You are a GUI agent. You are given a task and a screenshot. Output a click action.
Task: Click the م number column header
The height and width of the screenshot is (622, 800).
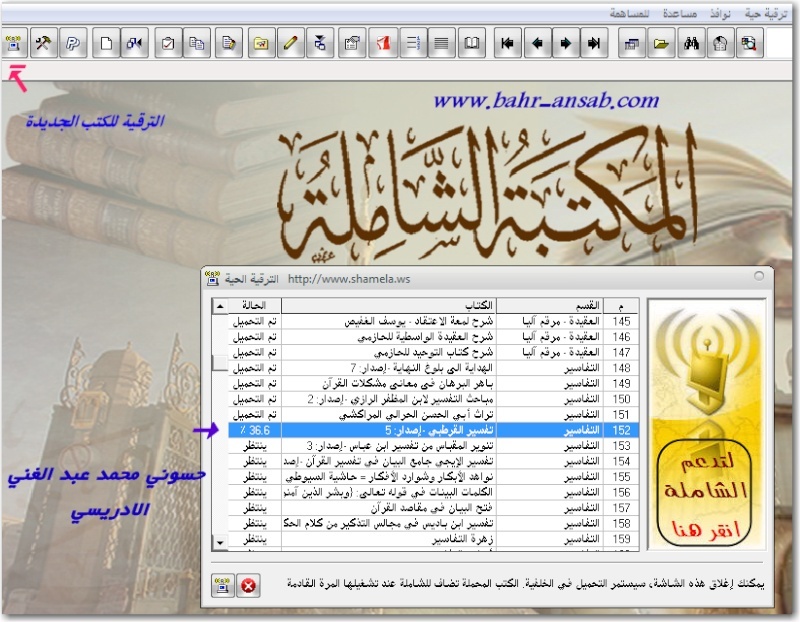click(621, 306)
